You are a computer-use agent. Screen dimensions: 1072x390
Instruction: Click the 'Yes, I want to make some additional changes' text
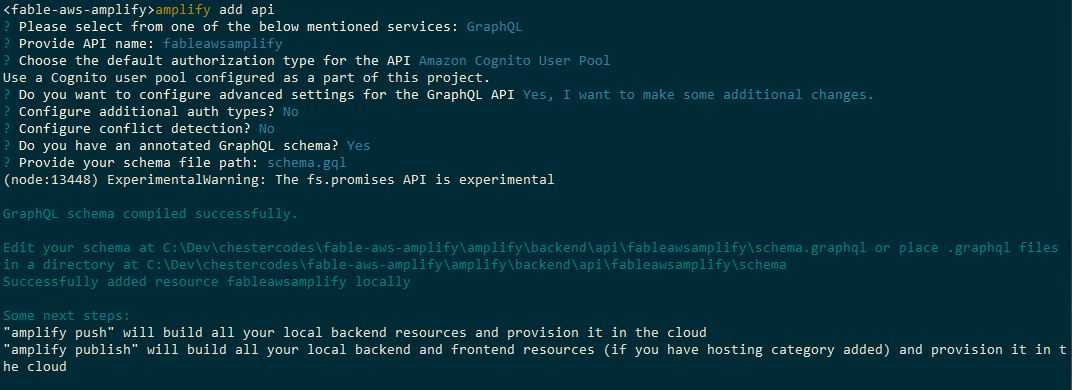tap(698, 95)
